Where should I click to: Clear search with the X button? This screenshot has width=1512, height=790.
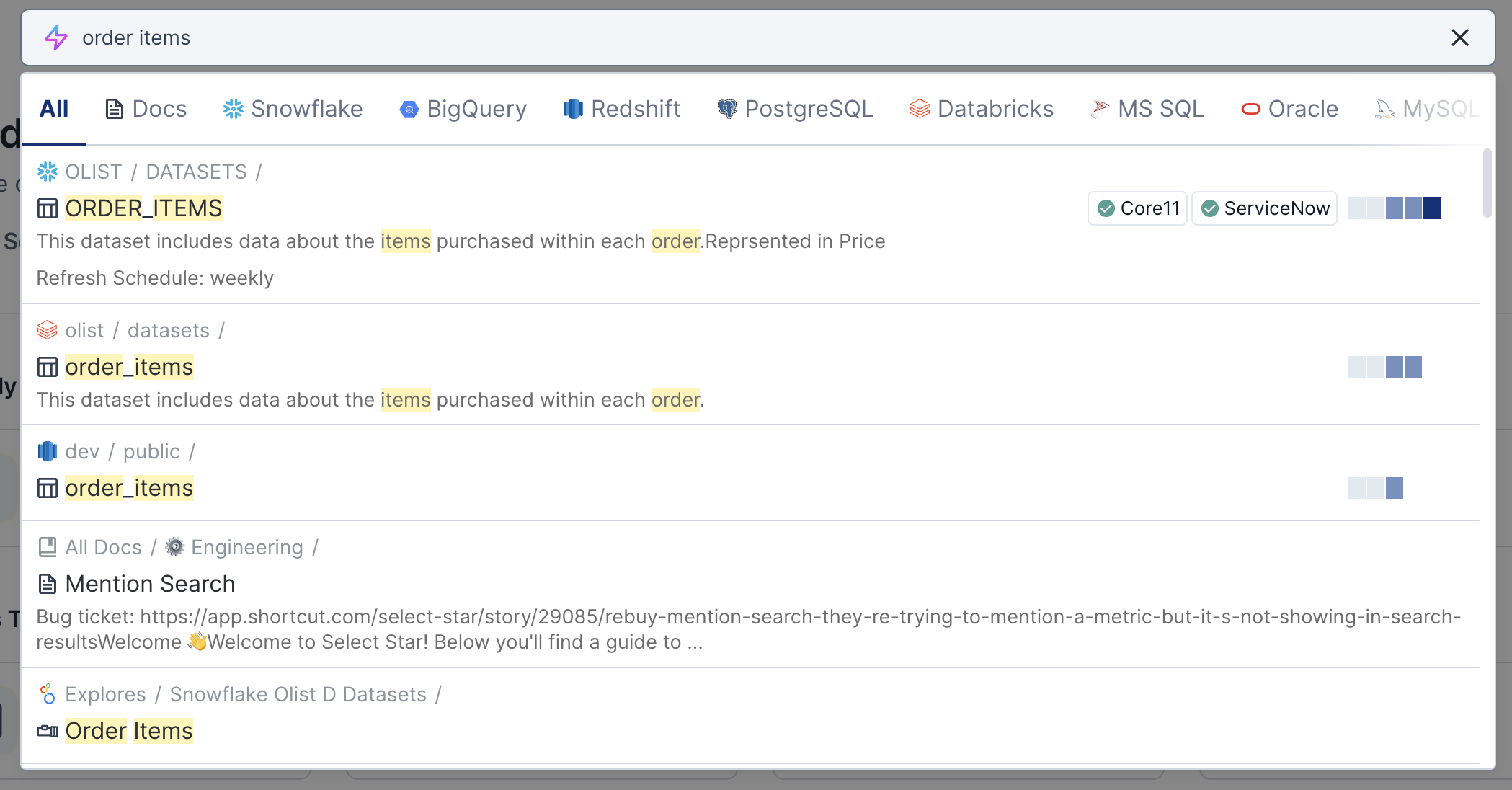click(1459, 37)
